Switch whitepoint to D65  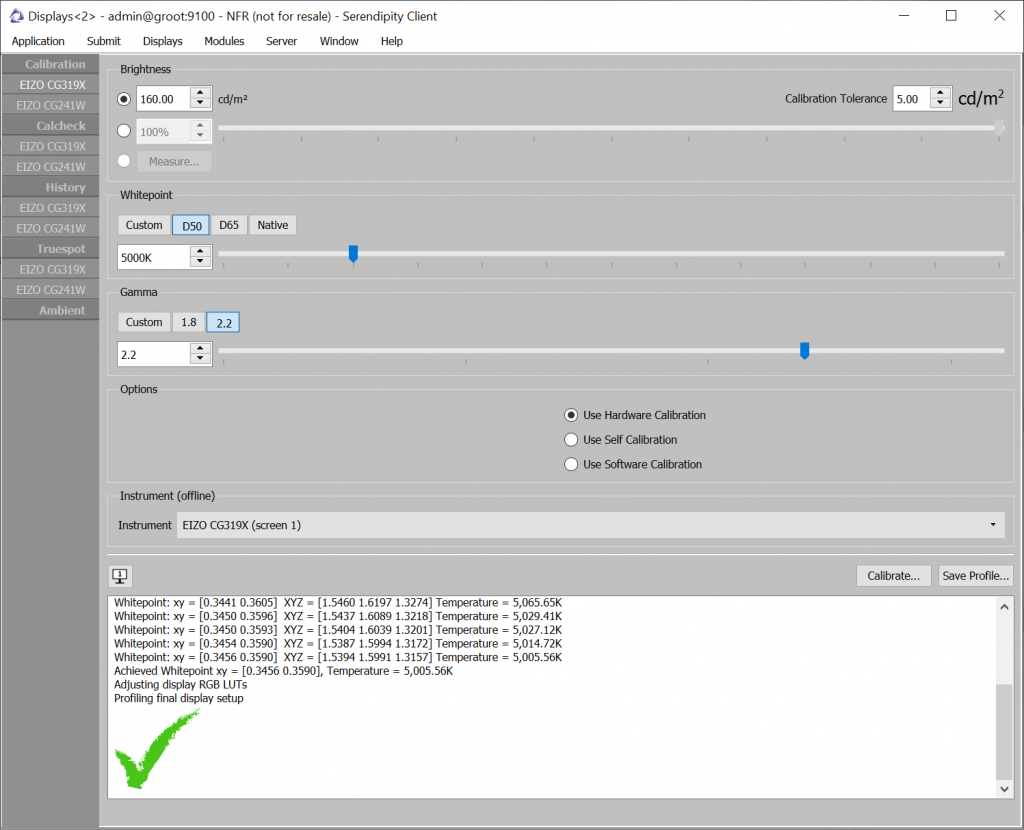[229, 224]
